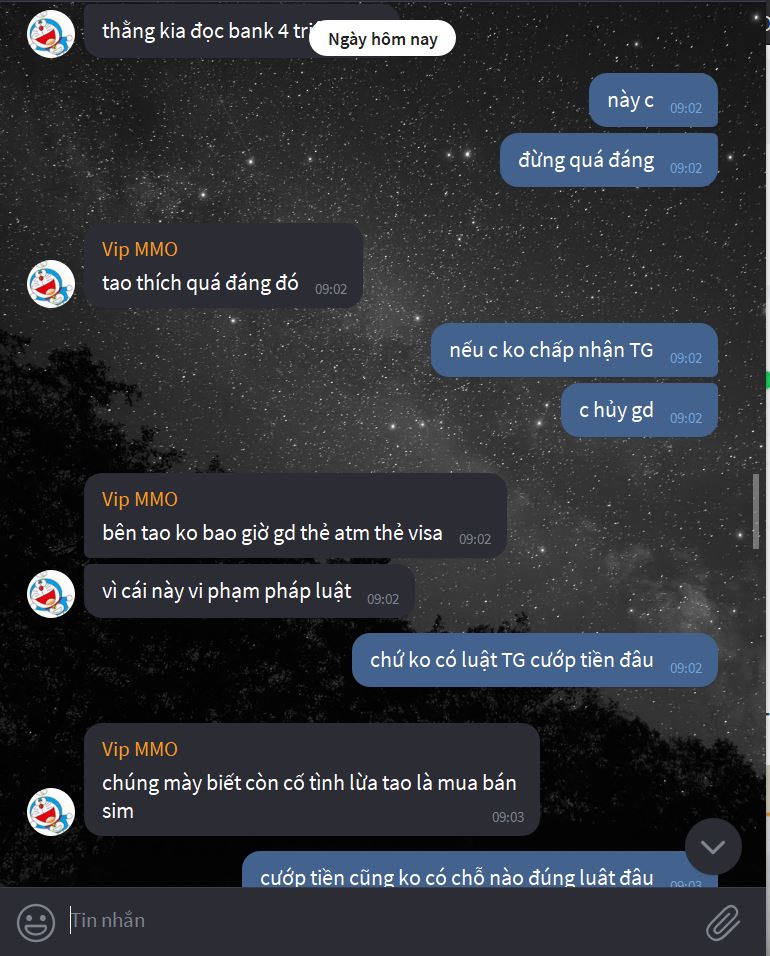Click Doraemon avatar next to 'mua bán sim' message

click(51, 812)
